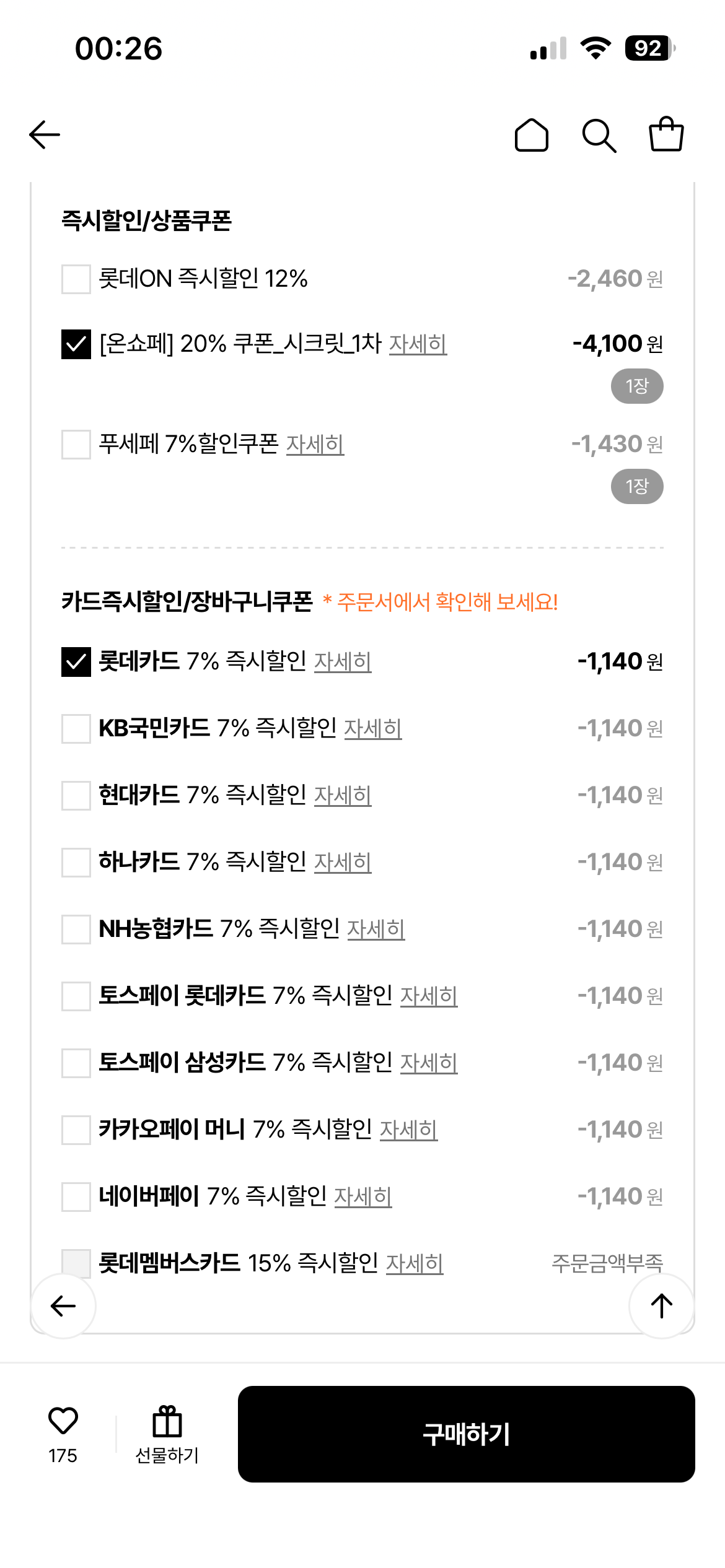The width and height of the screenshot is (725, 1568).
Task: View 자세히 details for 카카오페이 머니
Action: pos(408,1130)
